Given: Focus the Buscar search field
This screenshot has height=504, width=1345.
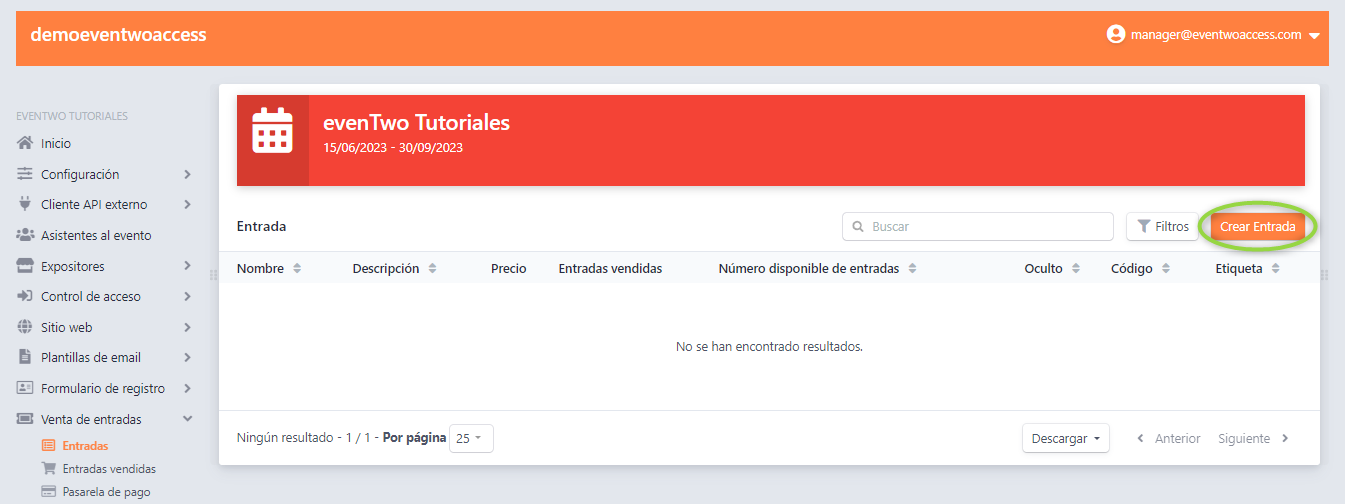Looking at the screenshot, I should 977,227.
